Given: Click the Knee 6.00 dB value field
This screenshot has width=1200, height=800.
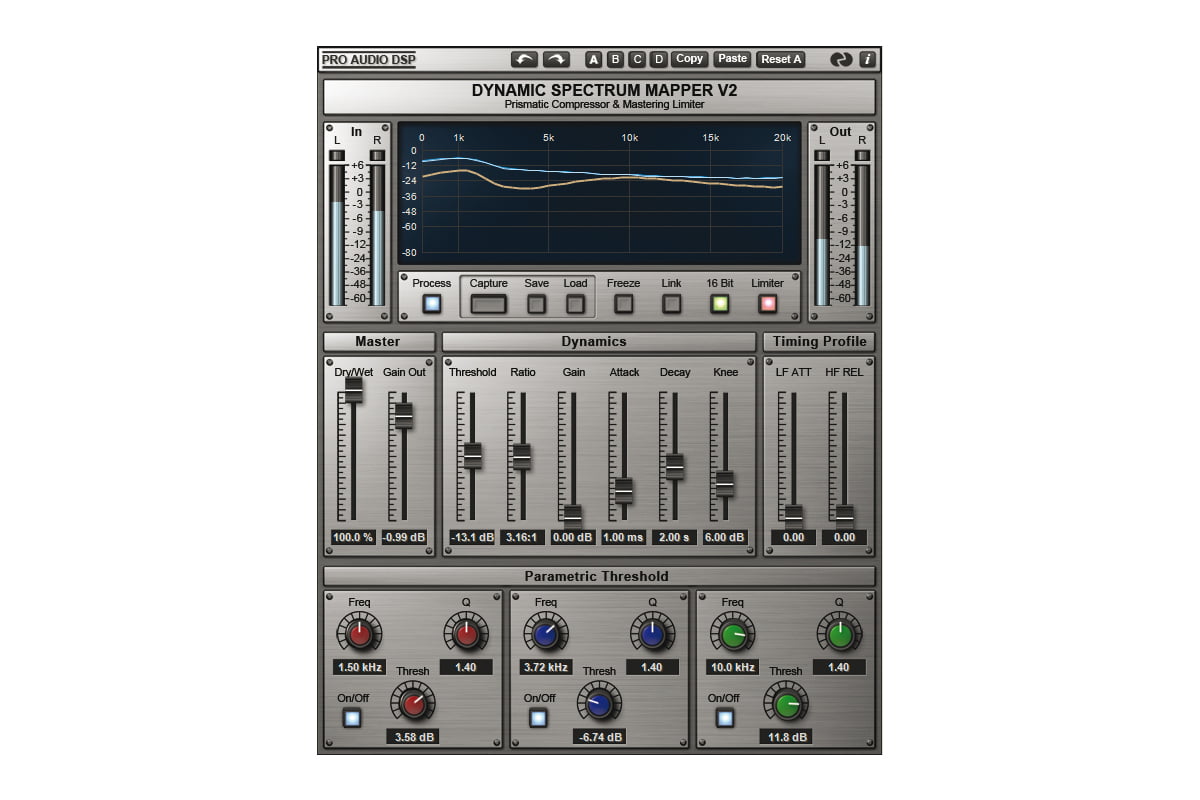Looking at the screenshot, I should pyautogui.click(x=725, y=537).
